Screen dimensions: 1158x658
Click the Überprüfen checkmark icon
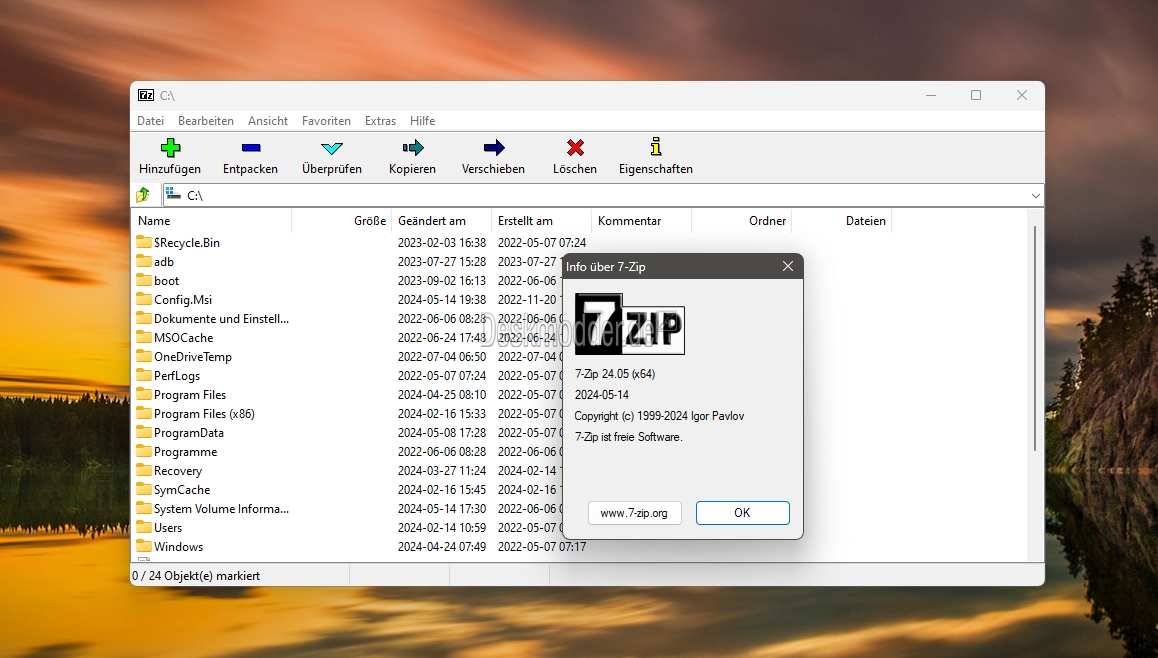(332, 148)
